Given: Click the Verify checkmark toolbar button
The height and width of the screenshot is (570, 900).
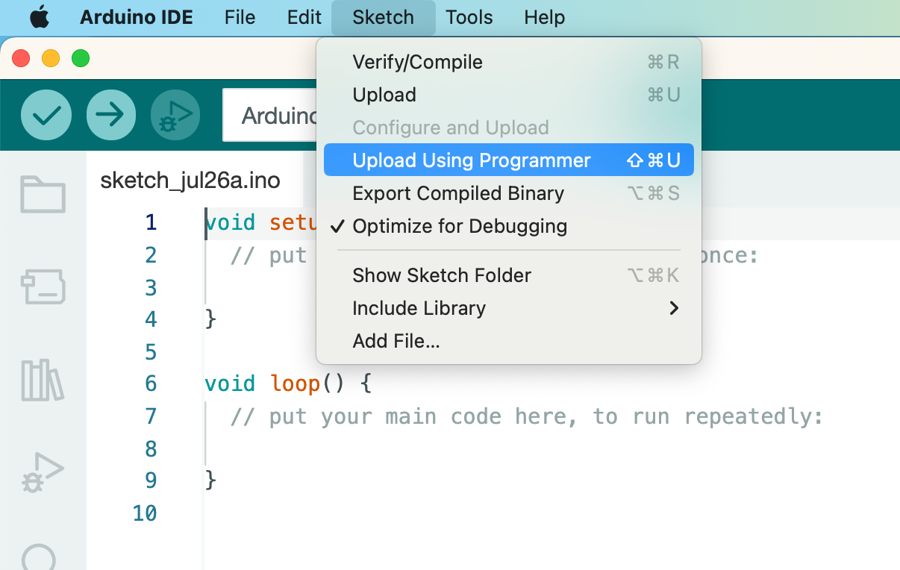Looking at the screenshot, I should click(x=46, y=115).
